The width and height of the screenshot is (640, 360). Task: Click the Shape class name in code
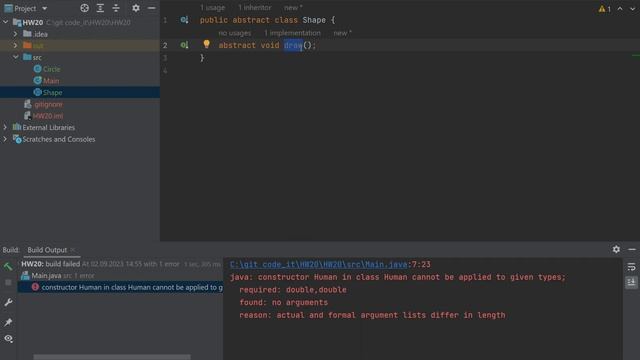[x=314, y=20]
